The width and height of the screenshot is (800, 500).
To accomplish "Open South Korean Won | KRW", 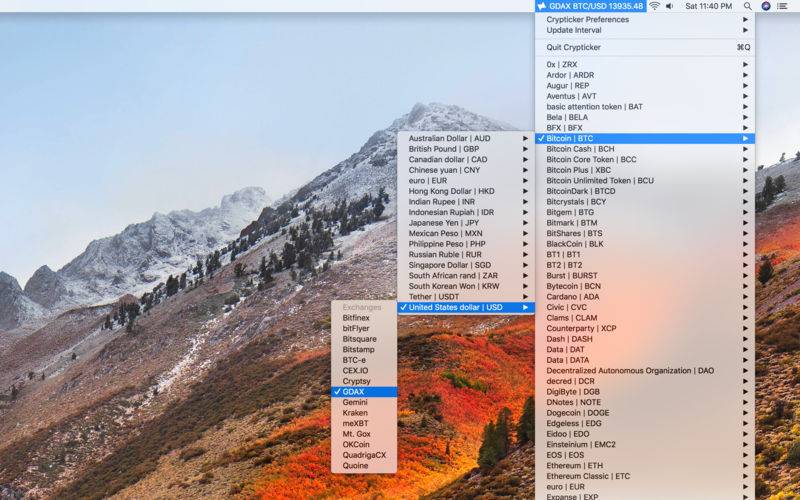I will [x=466, y=286].
